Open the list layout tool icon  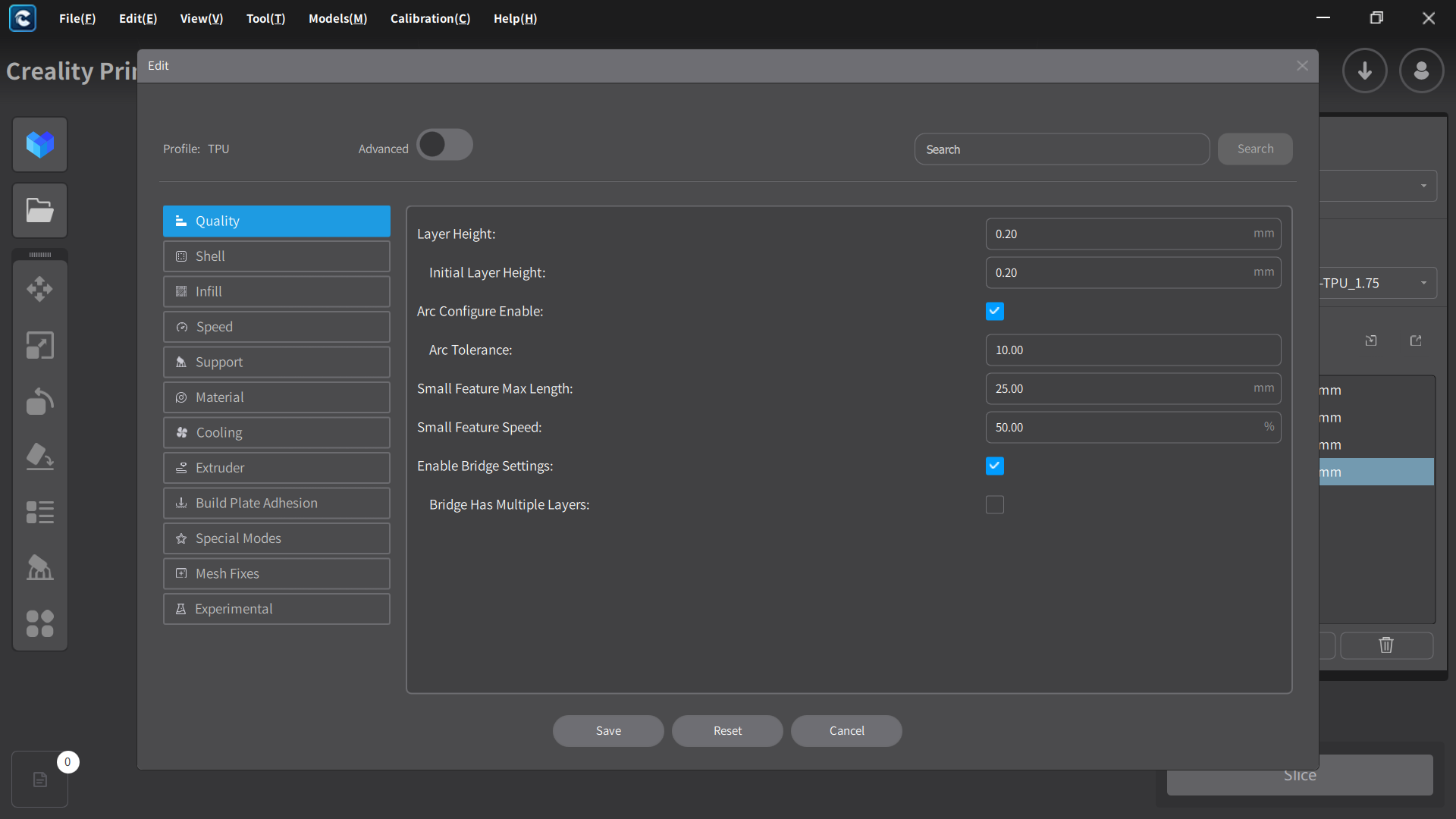[40, 512]
